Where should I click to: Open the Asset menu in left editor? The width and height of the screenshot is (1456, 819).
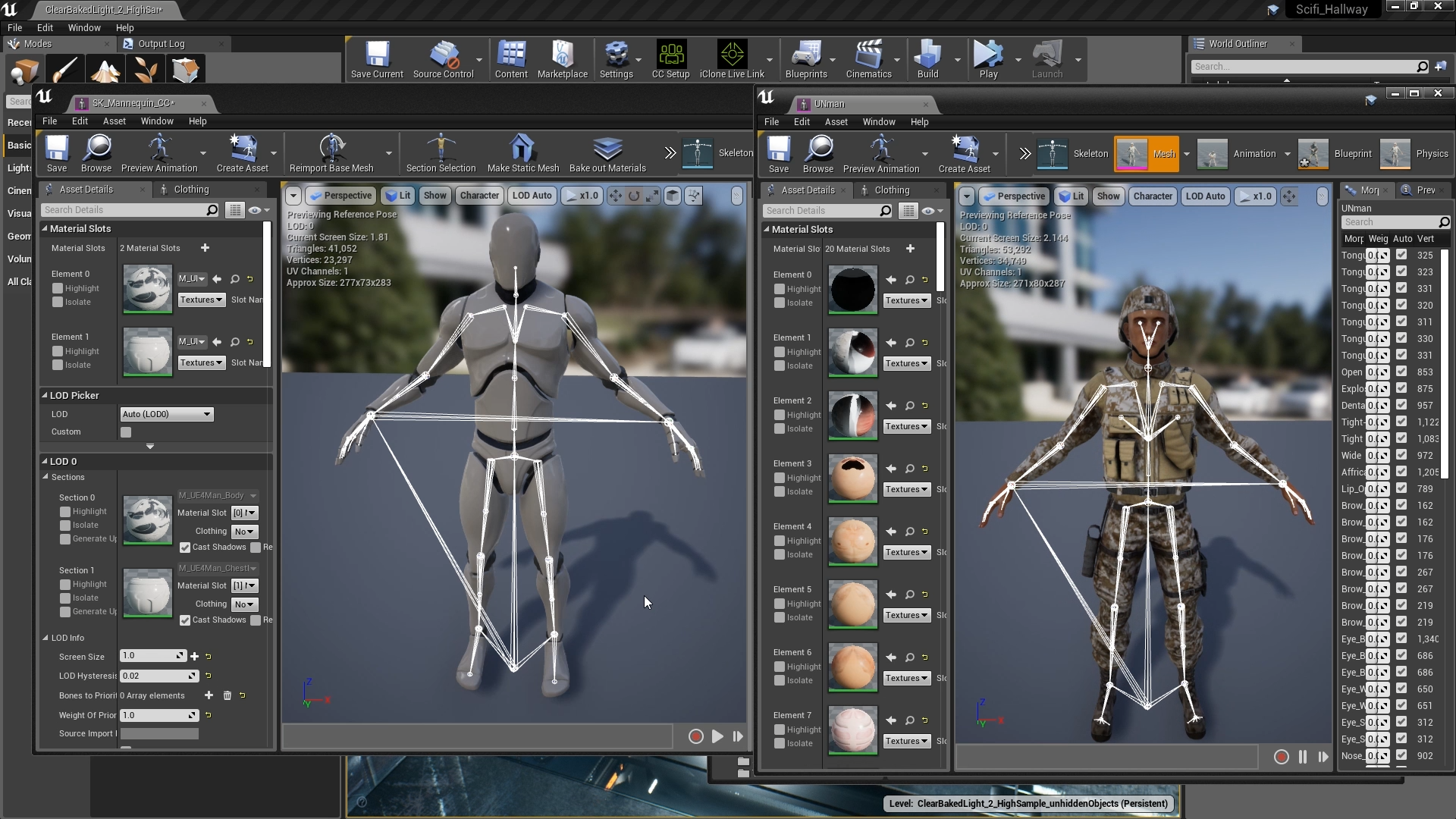coord(113,121)
